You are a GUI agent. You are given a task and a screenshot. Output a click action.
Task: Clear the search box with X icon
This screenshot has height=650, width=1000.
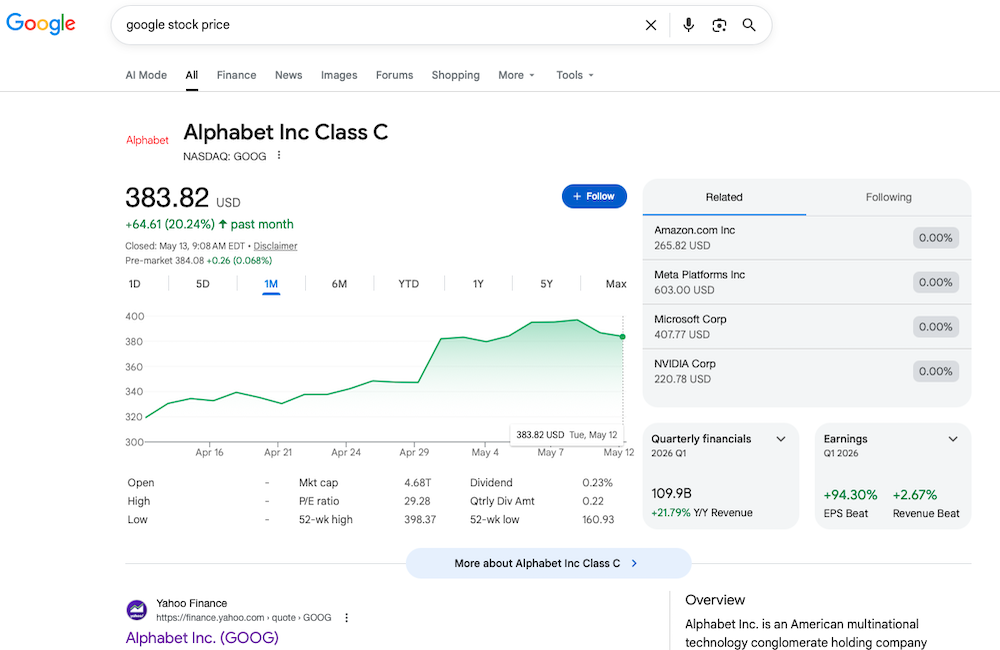[x=651, y=25]
